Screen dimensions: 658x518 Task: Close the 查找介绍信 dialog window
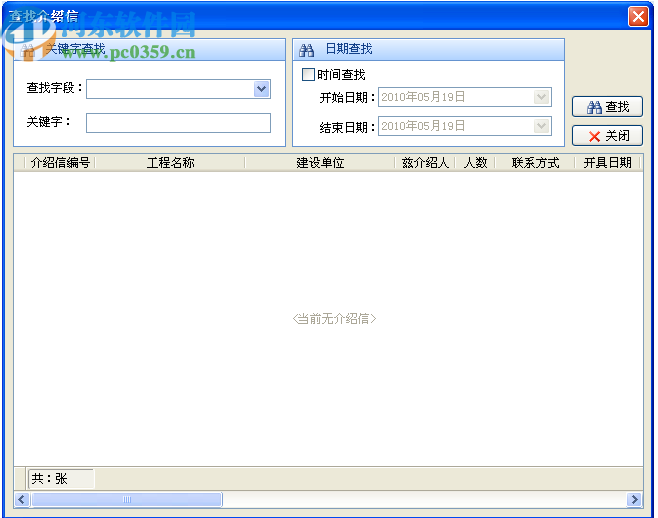pos(638,17)
